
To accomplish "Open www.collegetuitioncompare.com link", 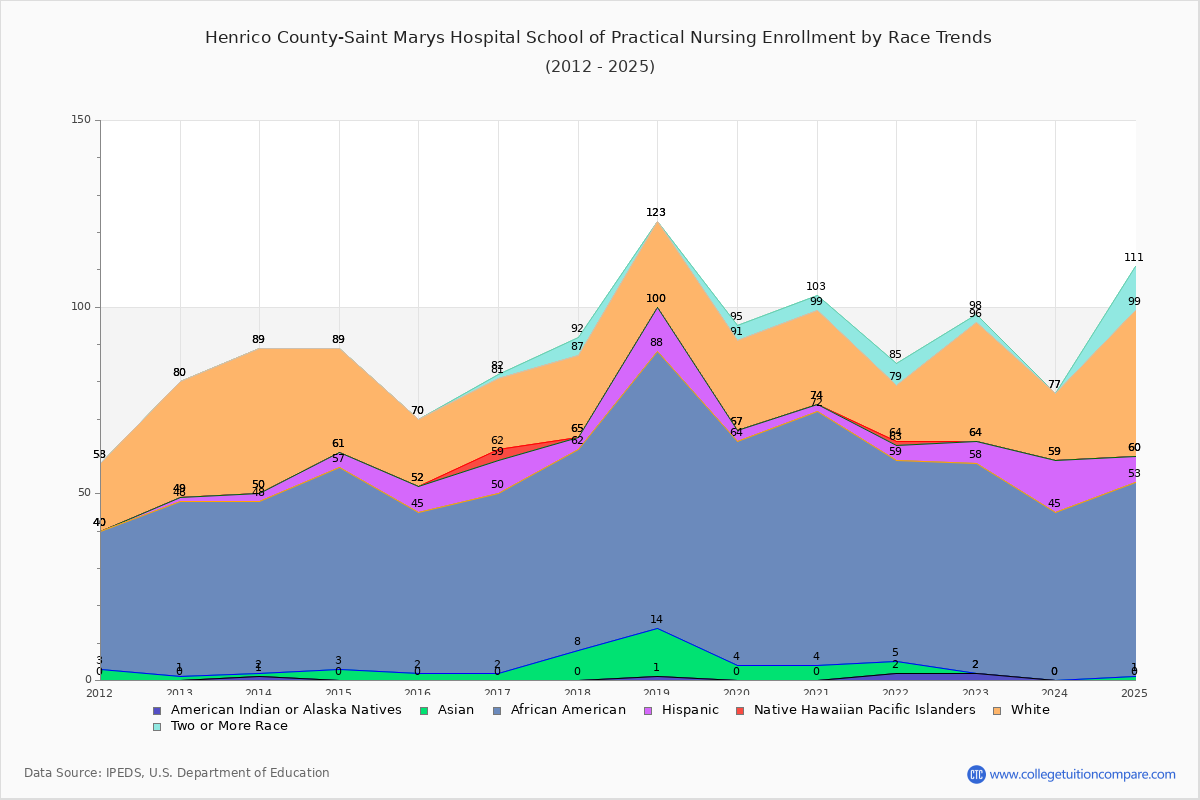I will point(1083,774).
